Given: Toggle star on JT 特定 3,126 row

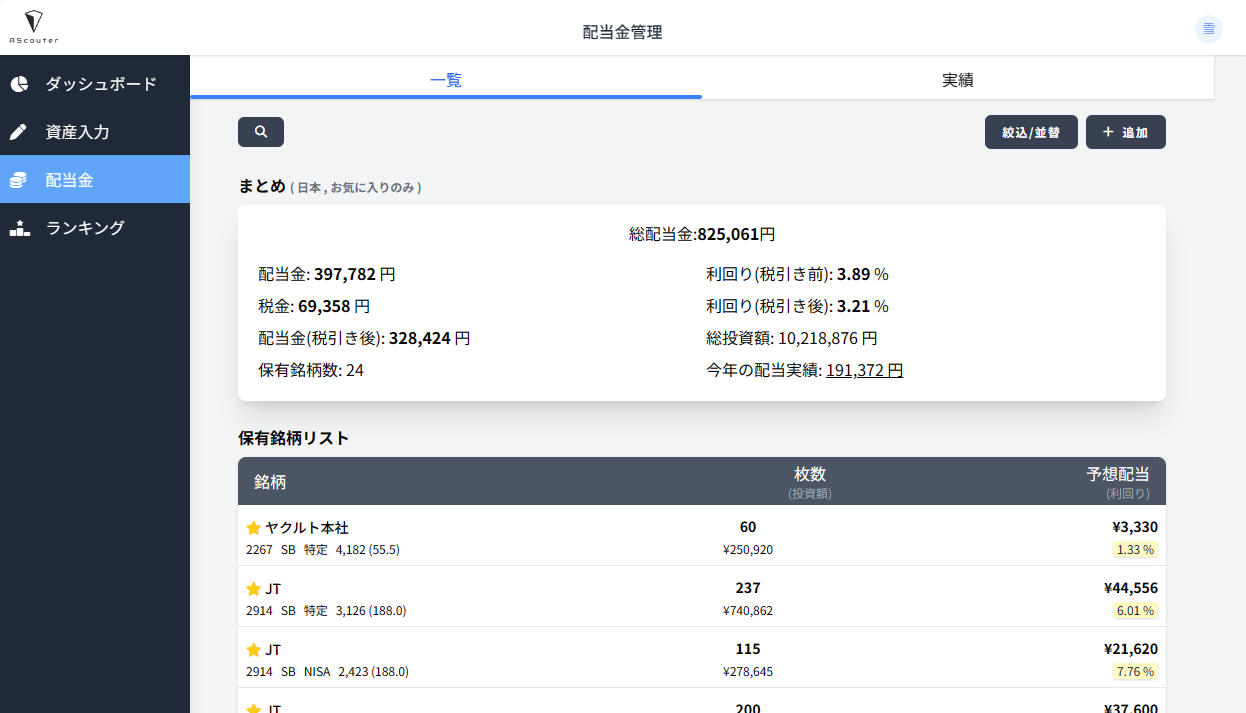Looking at the screenshot, I should [253, 589].
